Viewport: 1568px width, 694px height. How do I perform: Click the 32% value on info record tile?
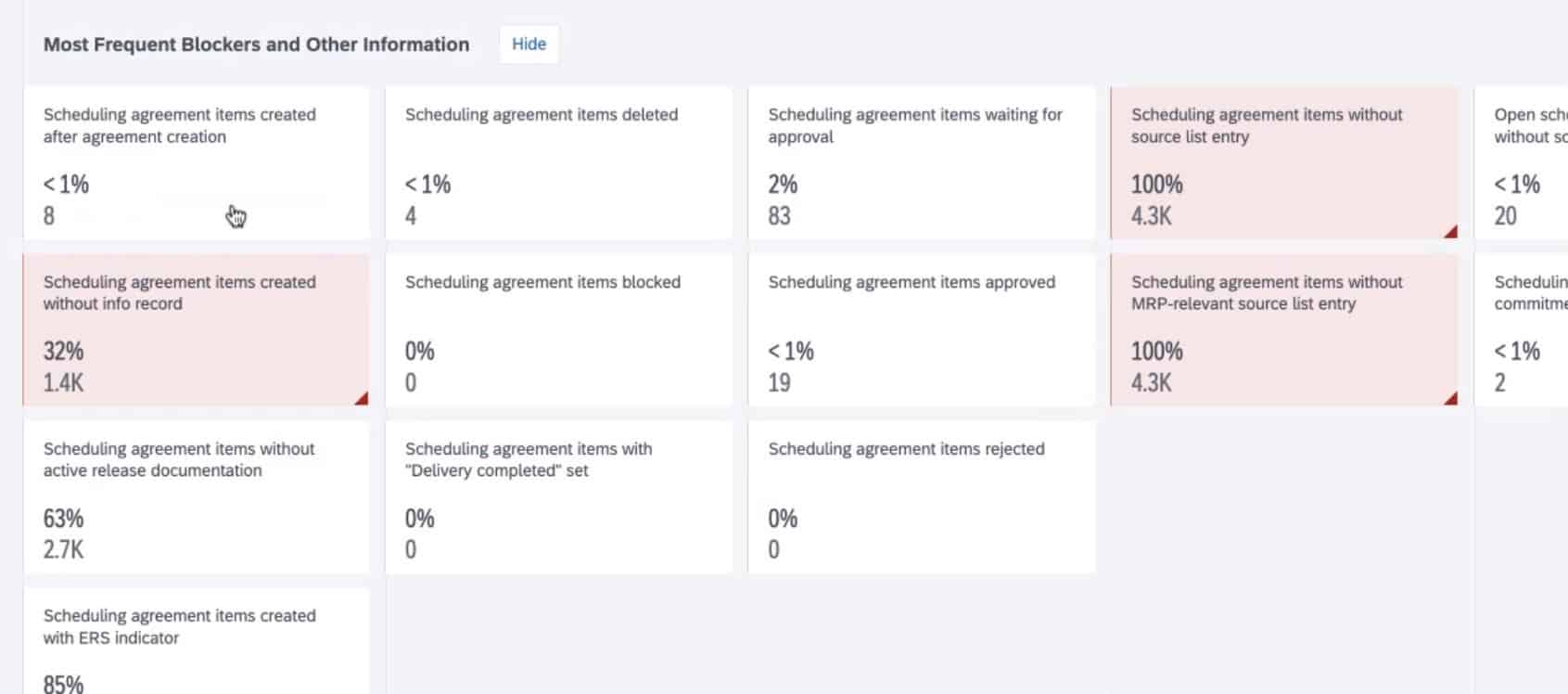[63, 351]
